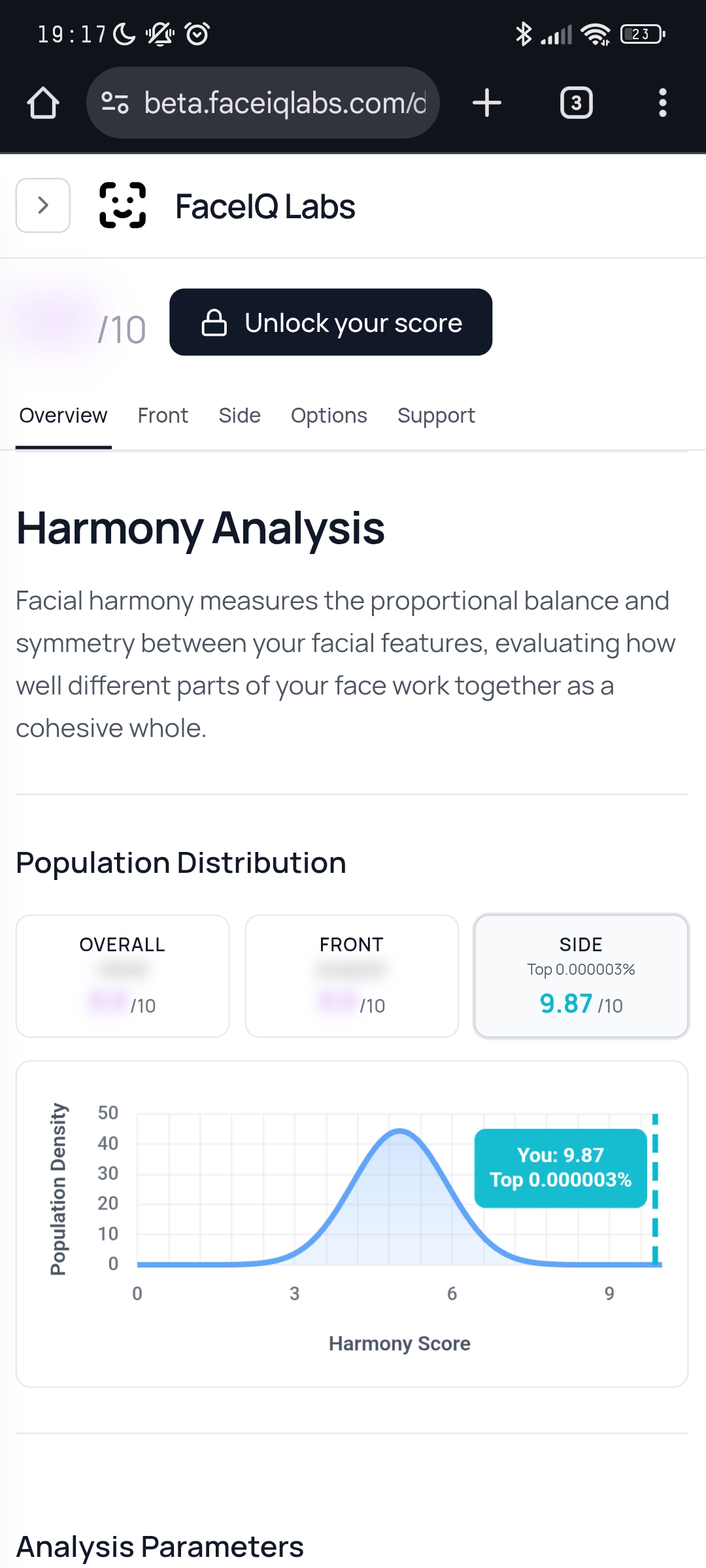Go to the Support tab
Image resolution: width=706 pixels, height=1568 pixels.
click(x=436, y=416)
